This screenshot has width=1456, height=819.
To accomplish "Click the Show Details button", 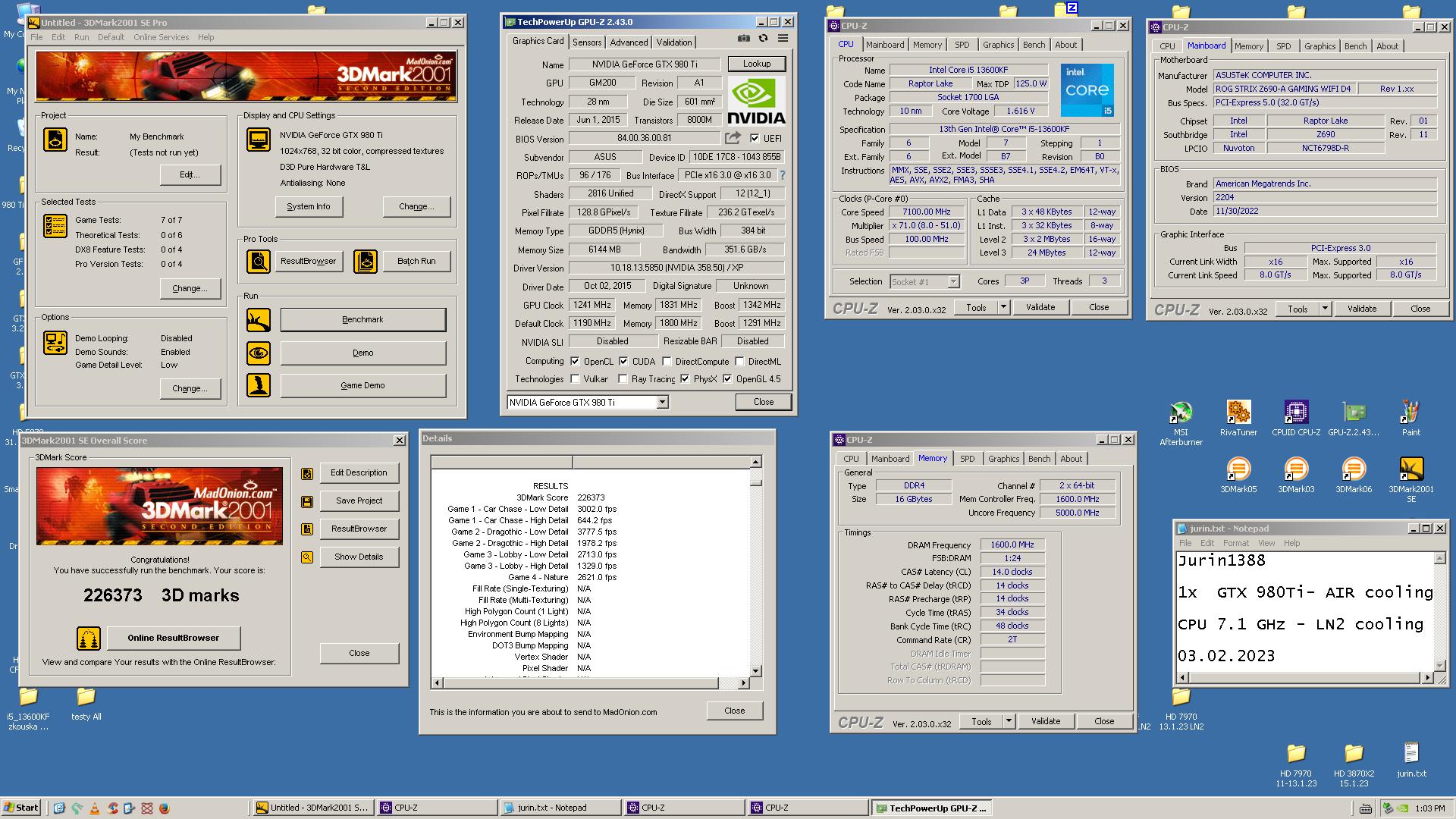I will 359,557.
